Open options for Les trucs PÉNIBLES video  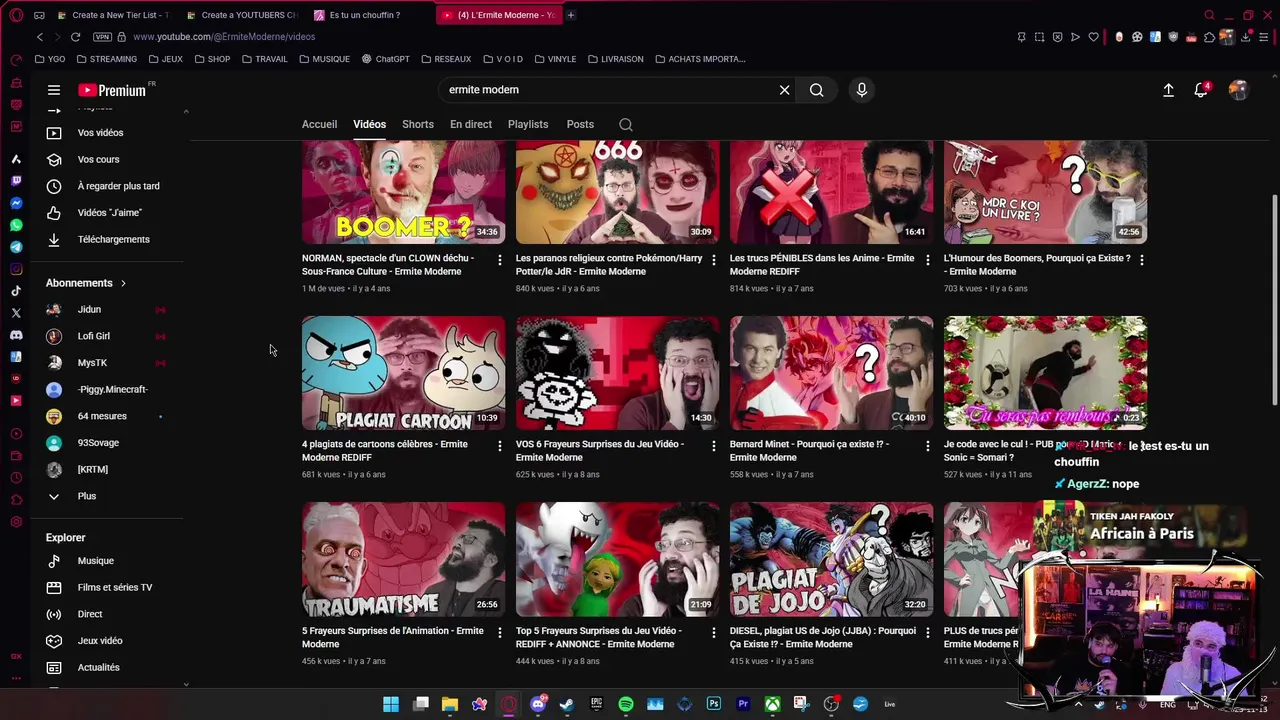point(928,260)
